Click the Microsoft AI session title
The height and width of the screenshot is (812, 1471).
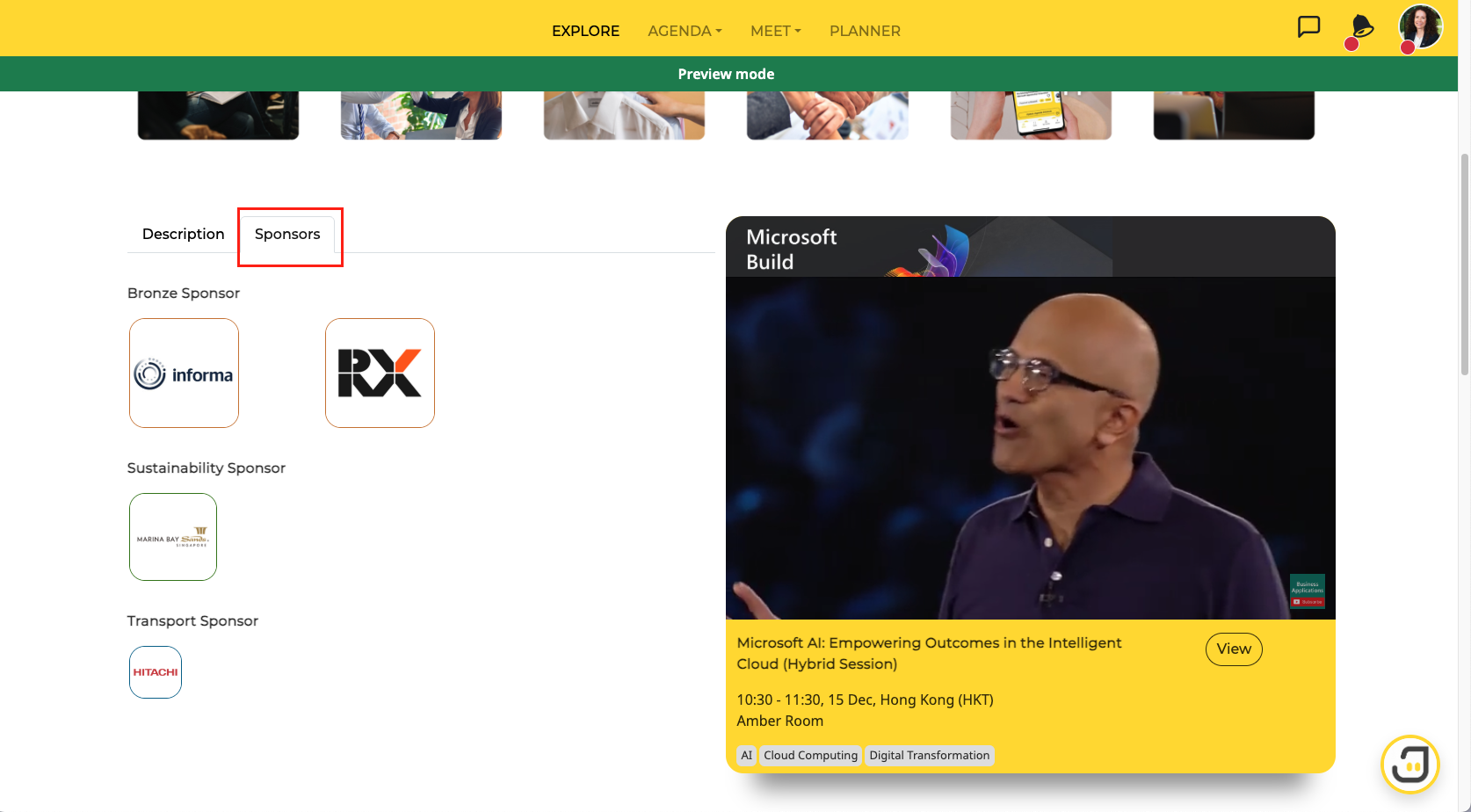(x=929, y=653)
